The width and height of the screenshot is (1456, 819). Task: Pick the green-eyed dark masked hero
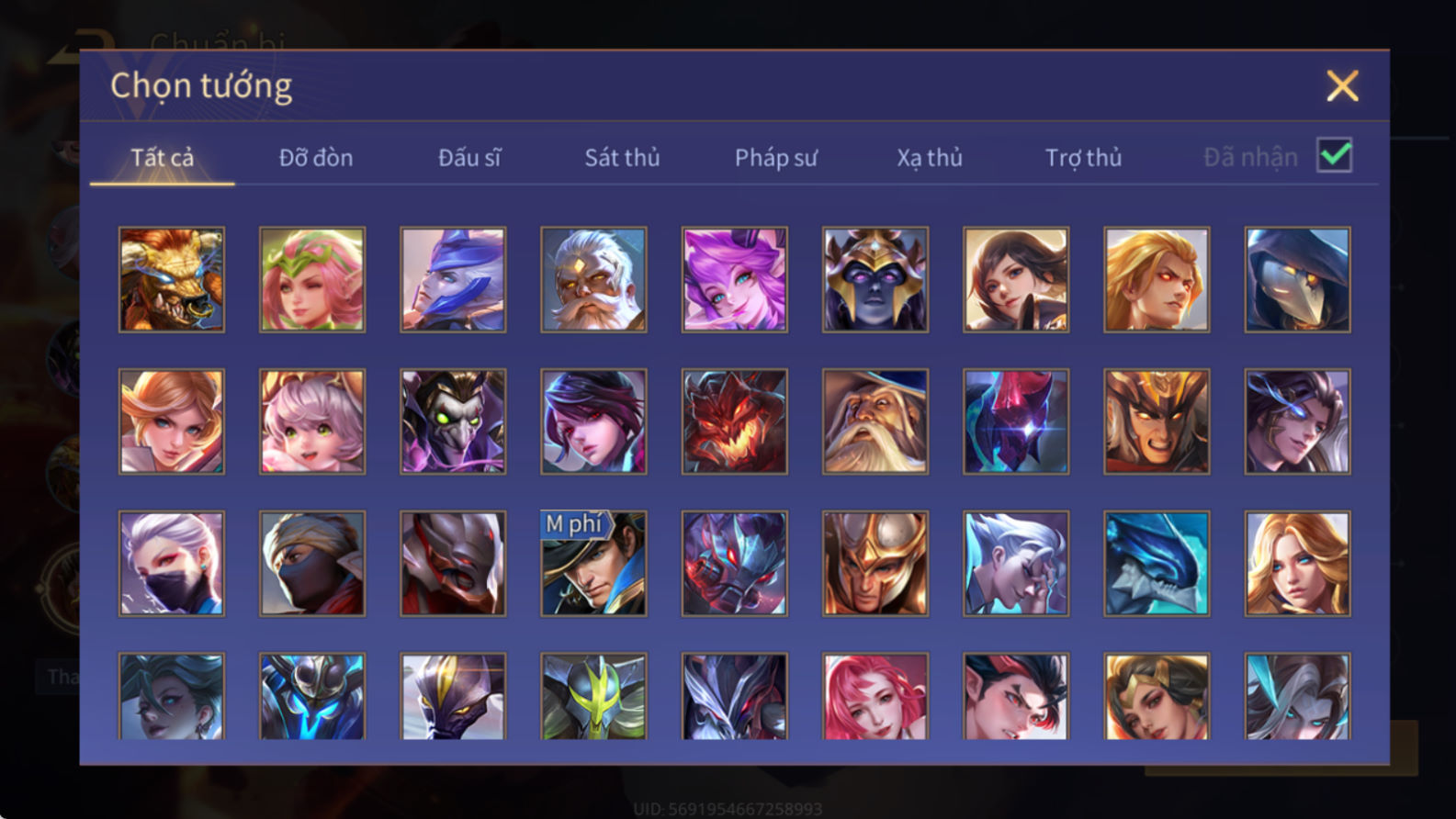point(453,421)
